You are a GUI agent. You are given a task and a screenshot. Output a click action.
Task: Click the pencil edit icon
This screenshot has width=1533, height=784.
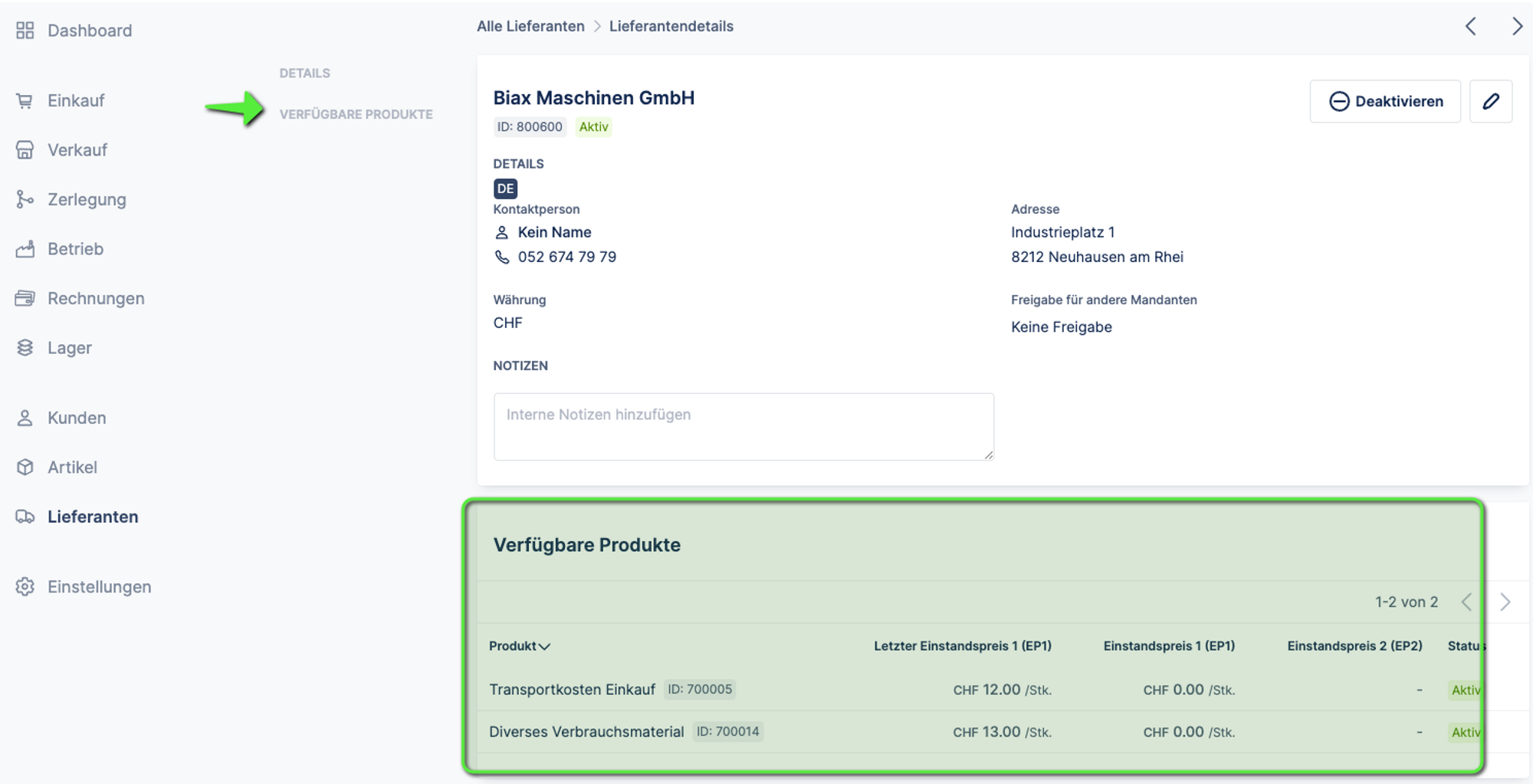click(1490, 101)
